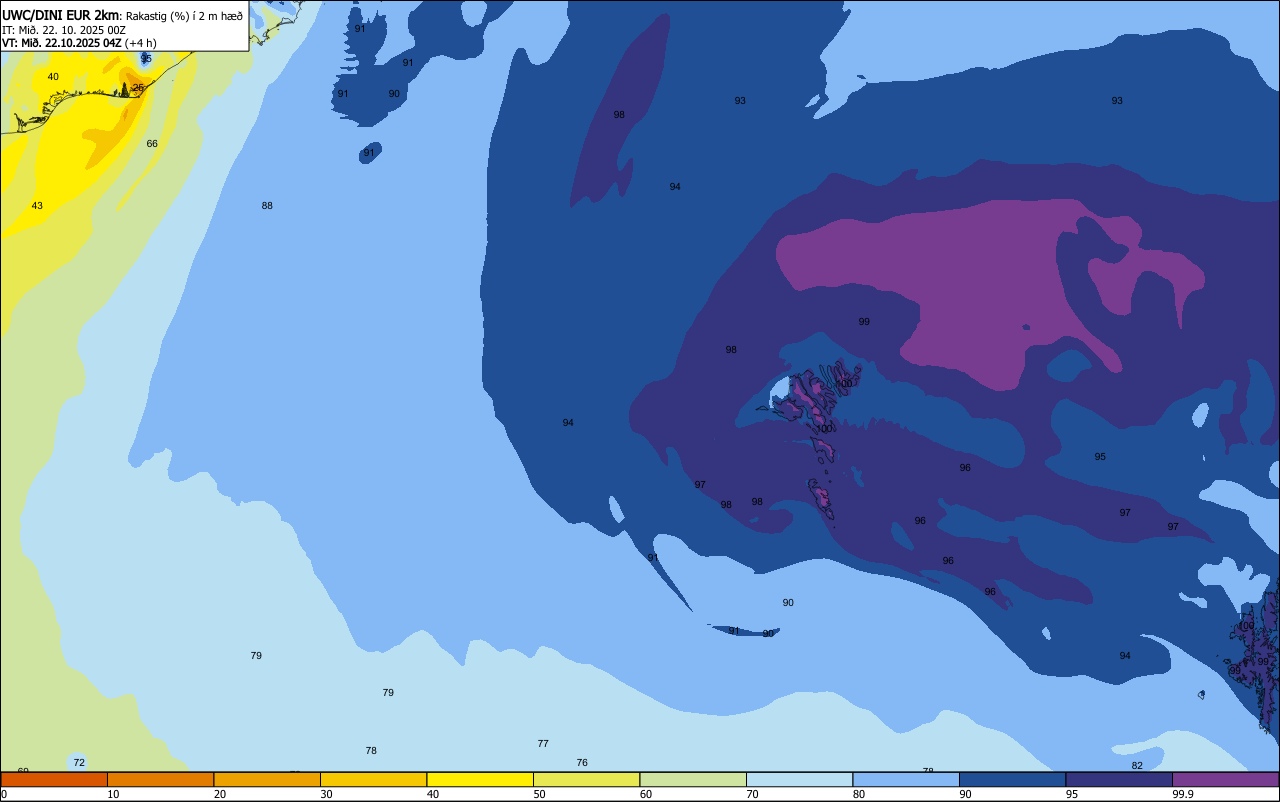Click the humidity value '72' on the map

pyautogui.click(x=79, y=763)
